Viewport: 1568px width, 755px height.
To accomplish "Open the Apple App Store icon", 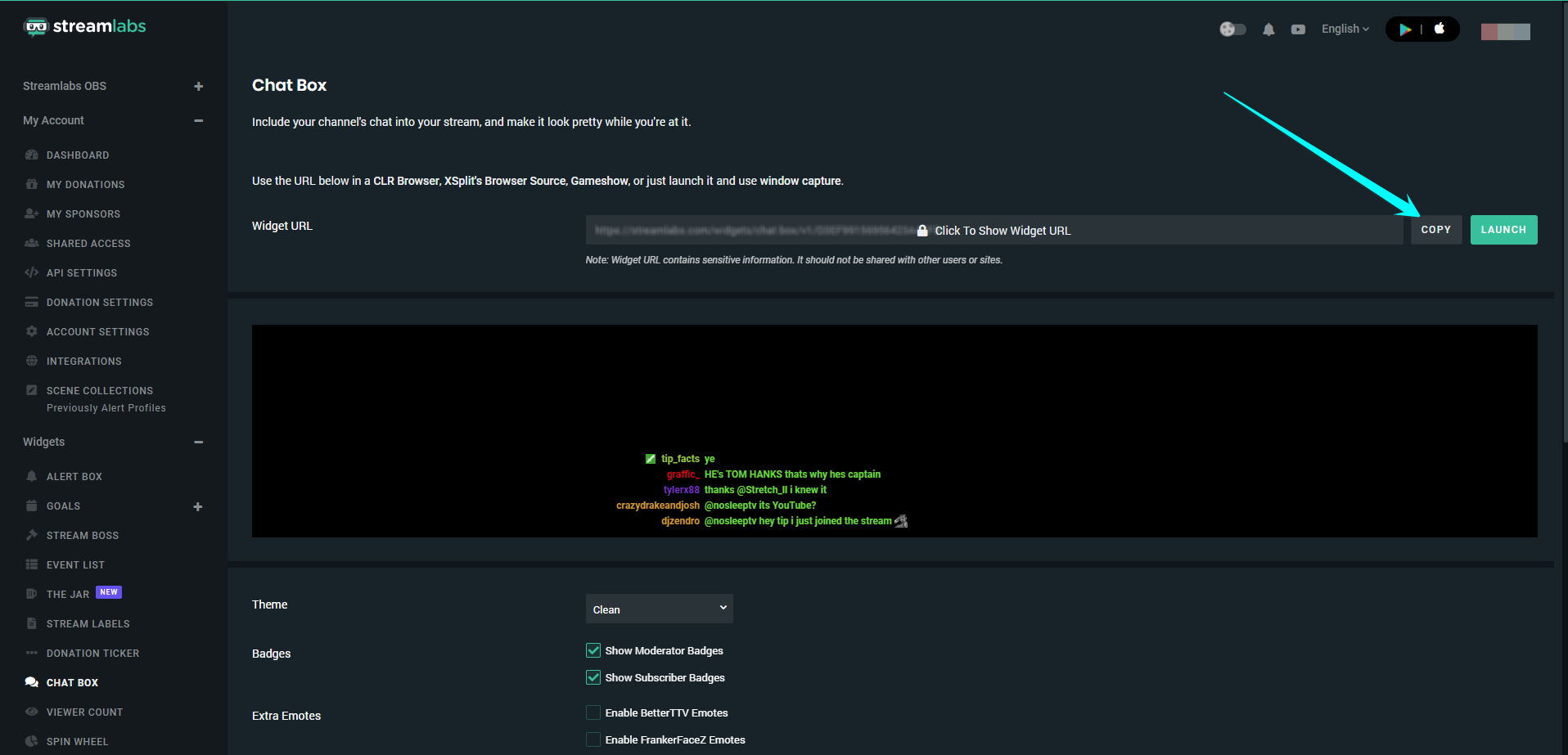I will tap(1440, 29).
